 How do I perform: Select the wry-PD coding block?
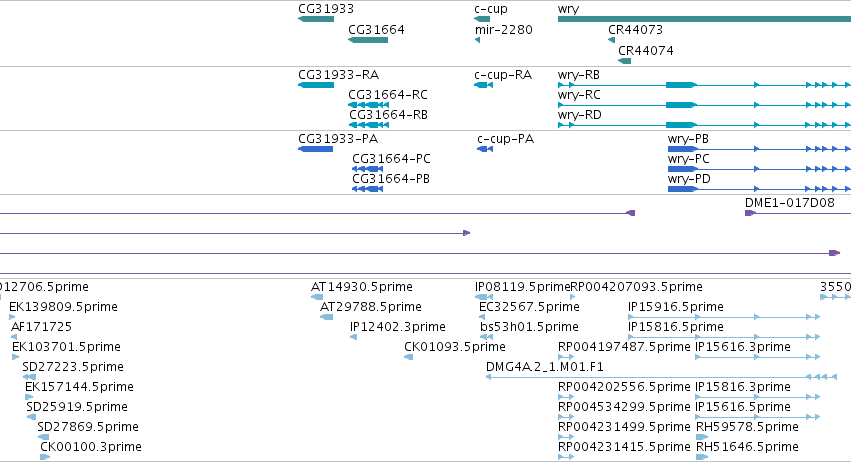click(x=682, y=189)
